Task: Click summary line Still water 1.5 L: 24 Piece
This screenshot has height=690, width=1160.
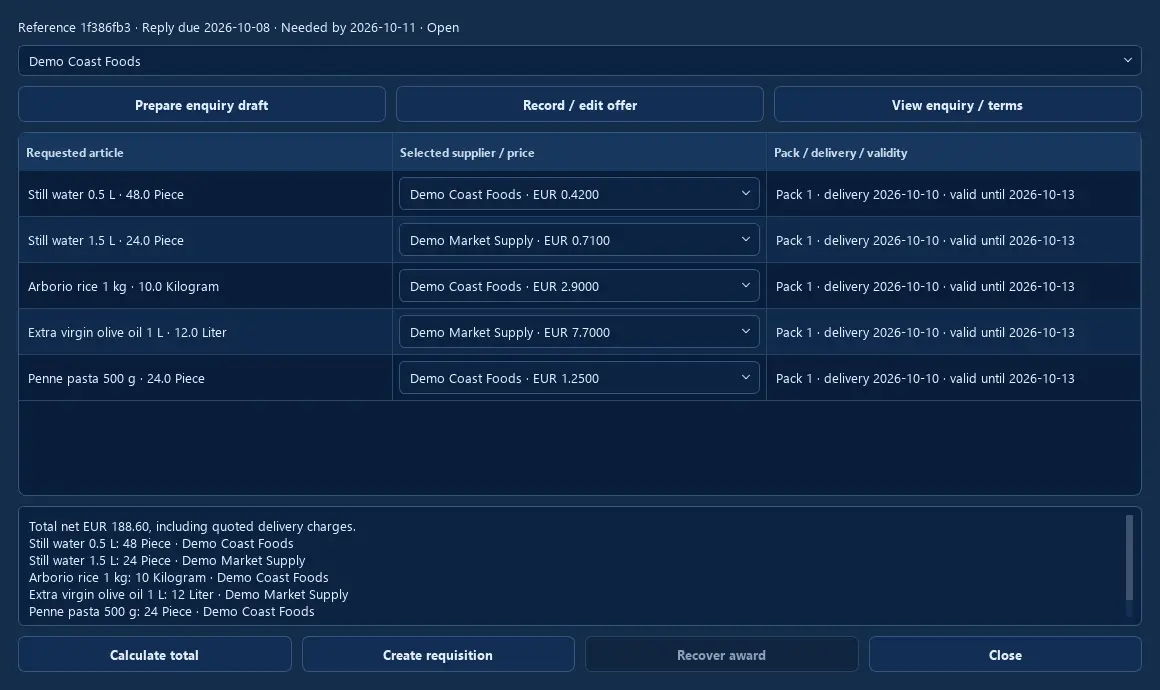Action: tap(167, 560)
